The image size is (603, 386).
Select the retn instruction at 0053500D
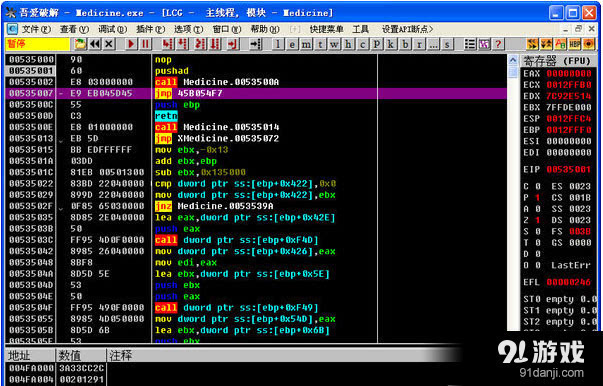(166, 116)
